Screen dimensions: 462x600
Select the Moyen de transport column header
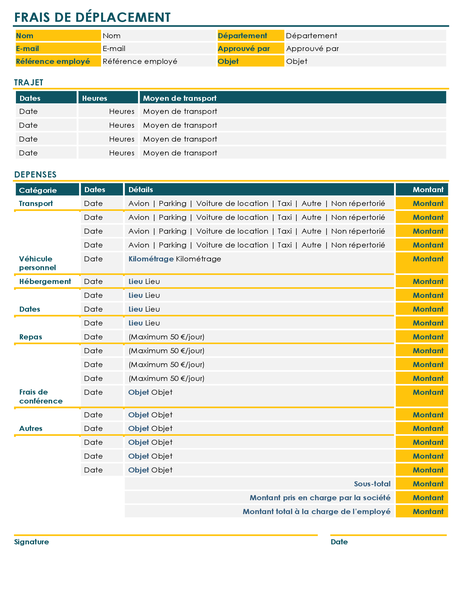click(x=293, y=98)
